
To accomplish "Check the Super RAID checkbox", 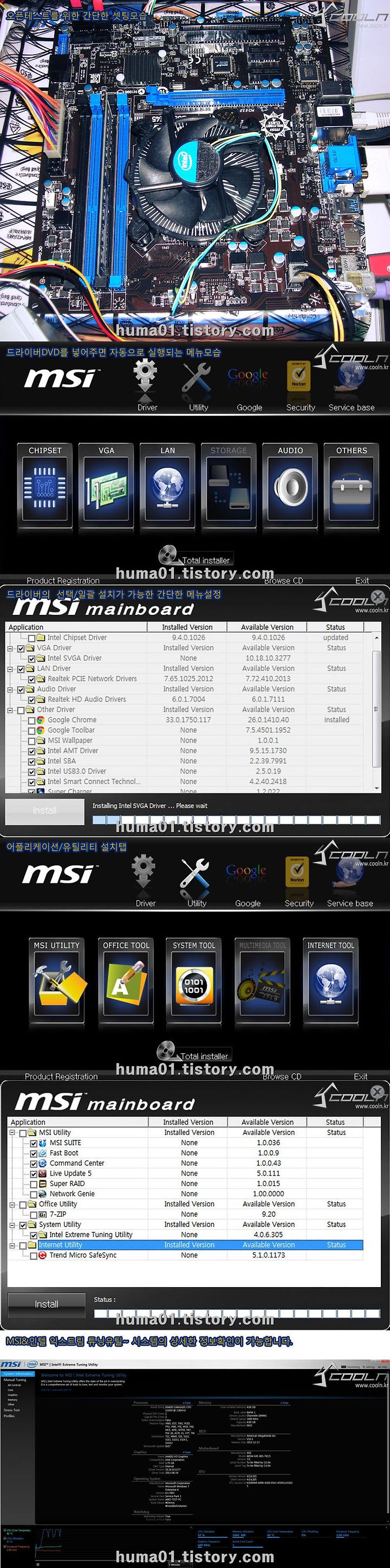I will click(34, 1184).
